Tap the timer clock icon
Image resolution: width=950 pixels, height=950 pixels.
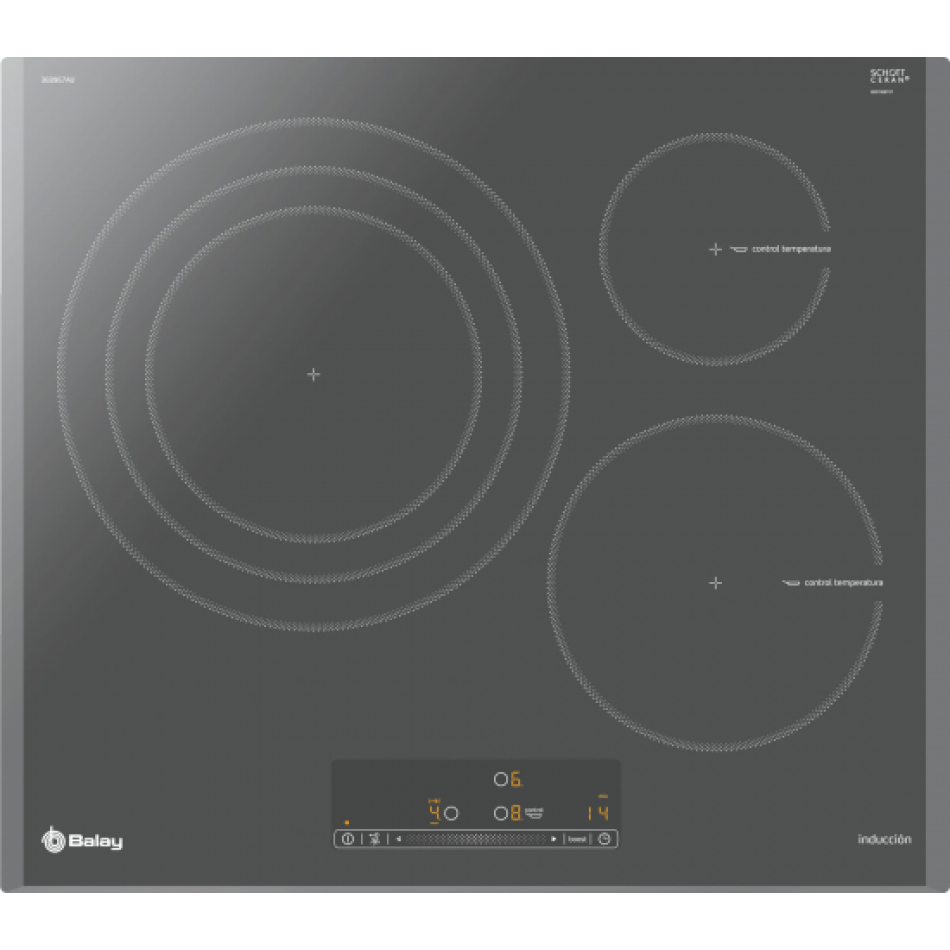coord(605,839)
